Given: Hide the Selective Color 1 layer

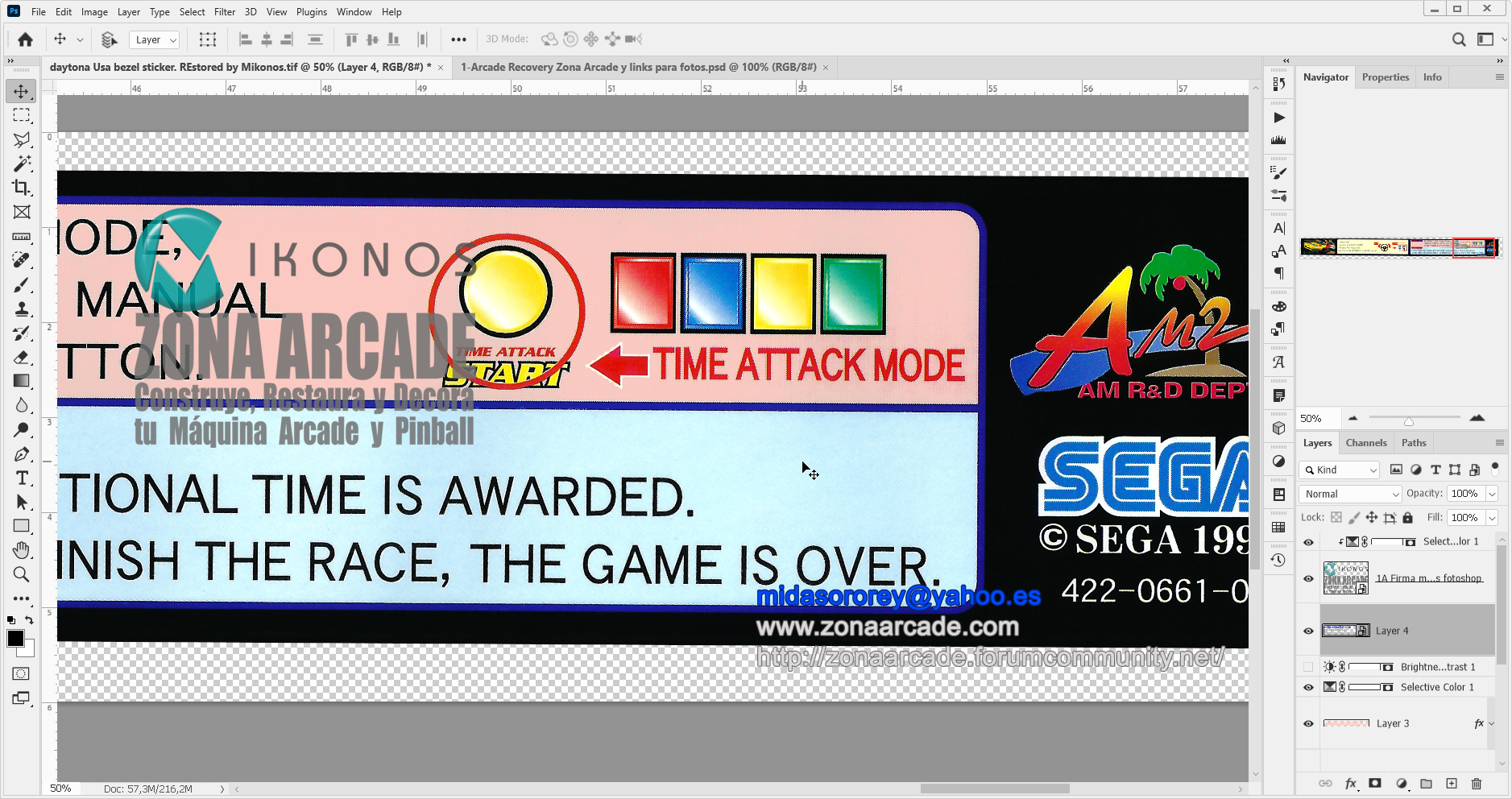Looking at the screenshot, I should tap(1308, 687).
